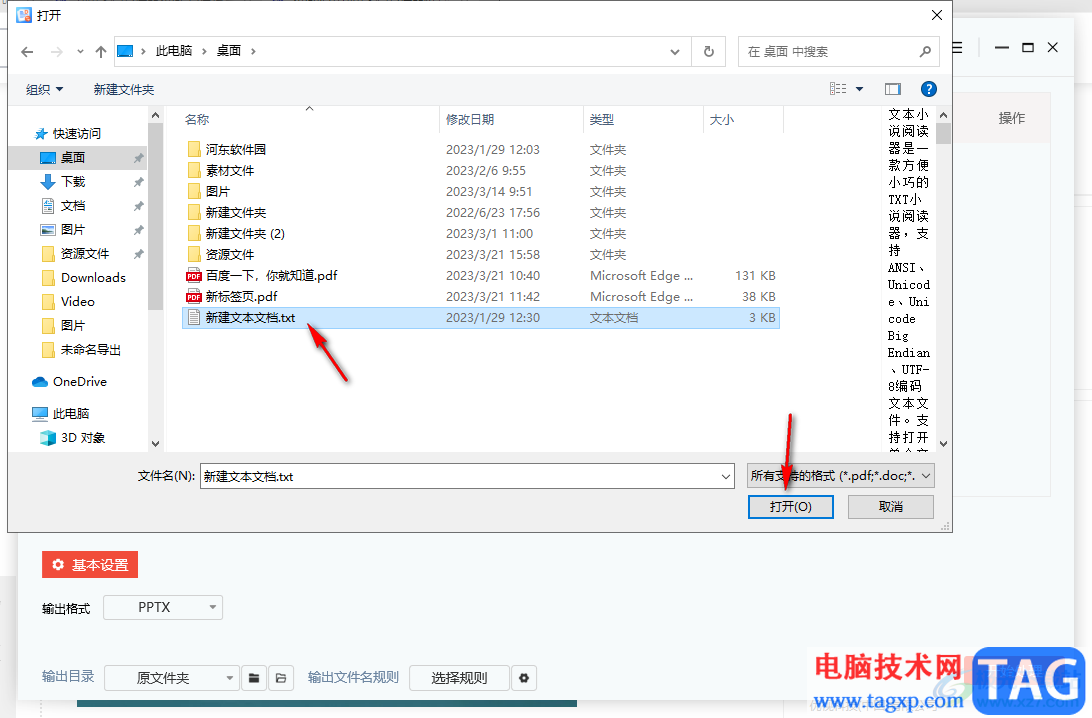Expand the chevron after 桌面 breadcrumb

tap(253, 52)
